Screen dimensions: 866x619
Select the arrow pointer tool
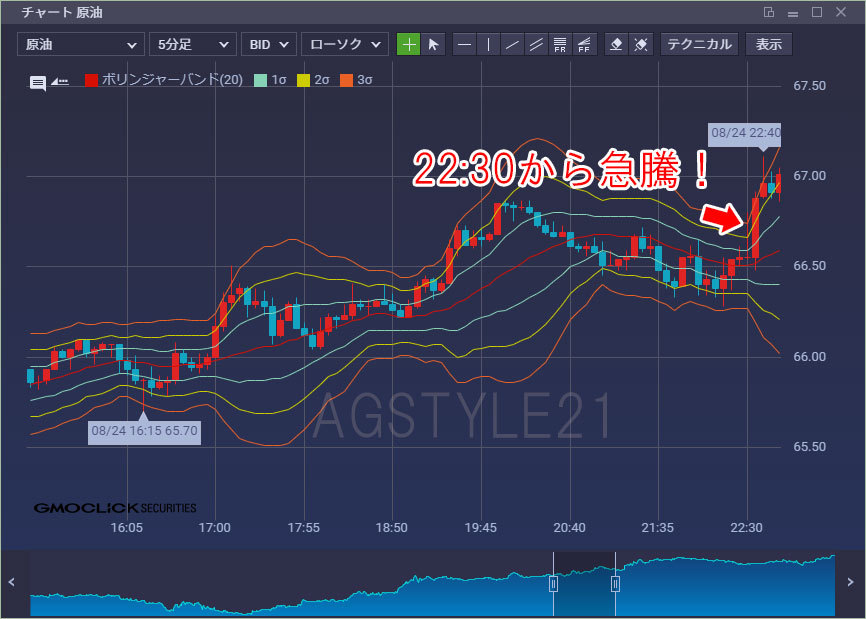(x=433, y=44)
